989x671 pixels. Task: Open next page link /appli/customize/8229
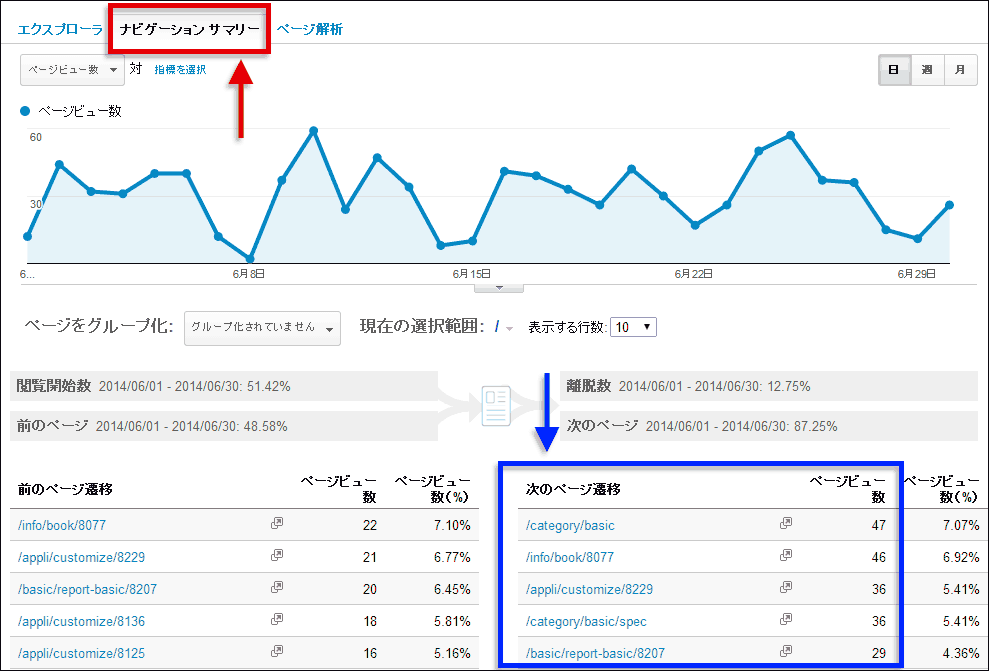pos(589,590)
